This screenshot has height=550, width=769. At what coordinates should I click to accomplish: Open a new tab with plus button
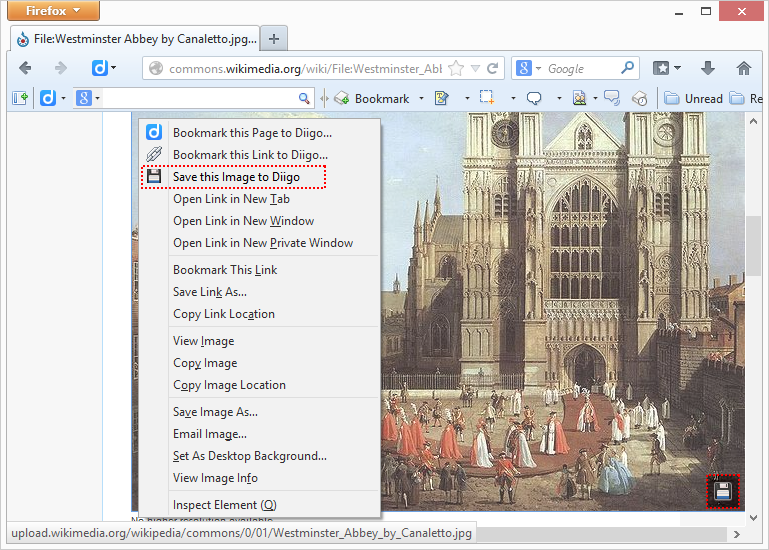coord(274,39)
